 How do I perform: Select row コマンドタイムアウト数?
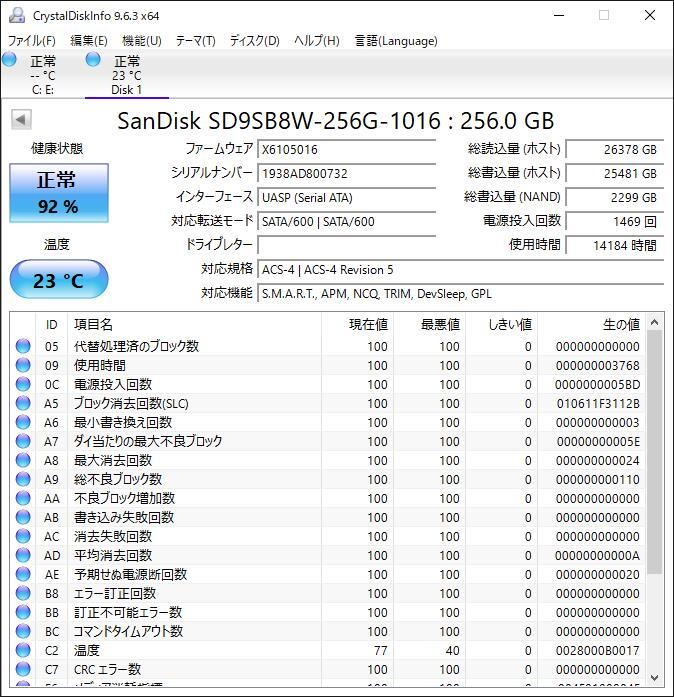[328, 631]
